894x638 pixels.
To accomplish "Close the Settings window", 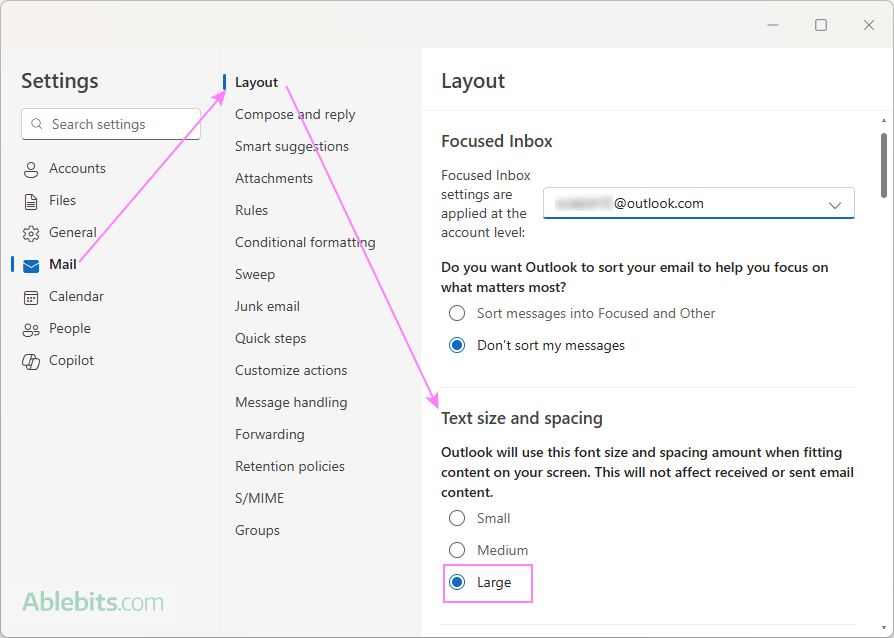I will [869, 25].
